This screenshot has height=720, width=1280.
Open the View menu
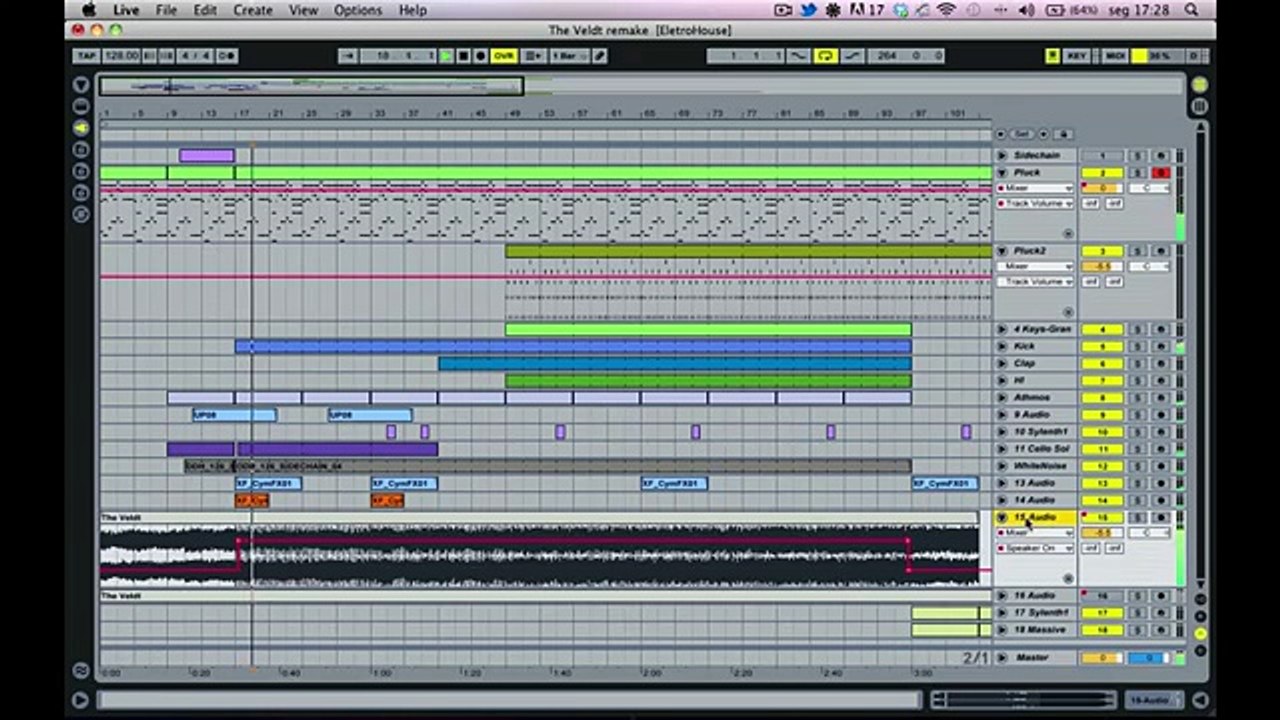click(x=303, y=10)
